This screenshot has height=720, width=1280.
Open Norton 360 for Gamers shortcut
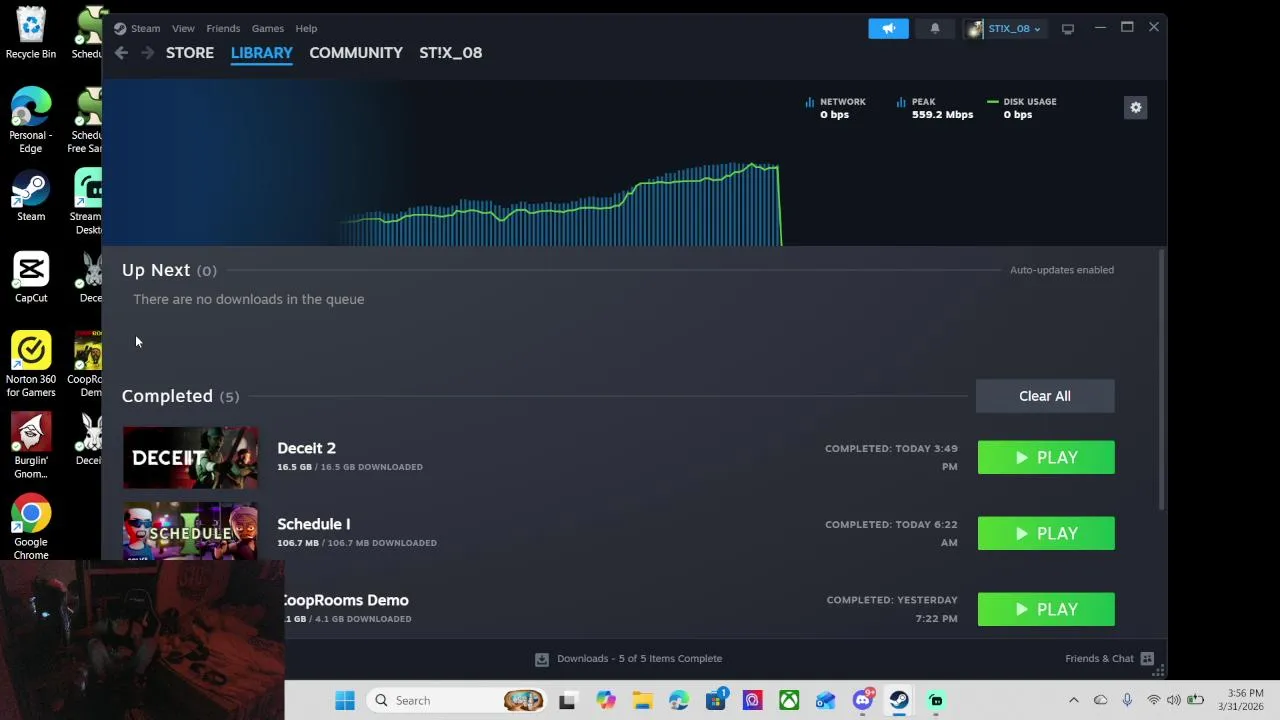(x=31, y=365)
